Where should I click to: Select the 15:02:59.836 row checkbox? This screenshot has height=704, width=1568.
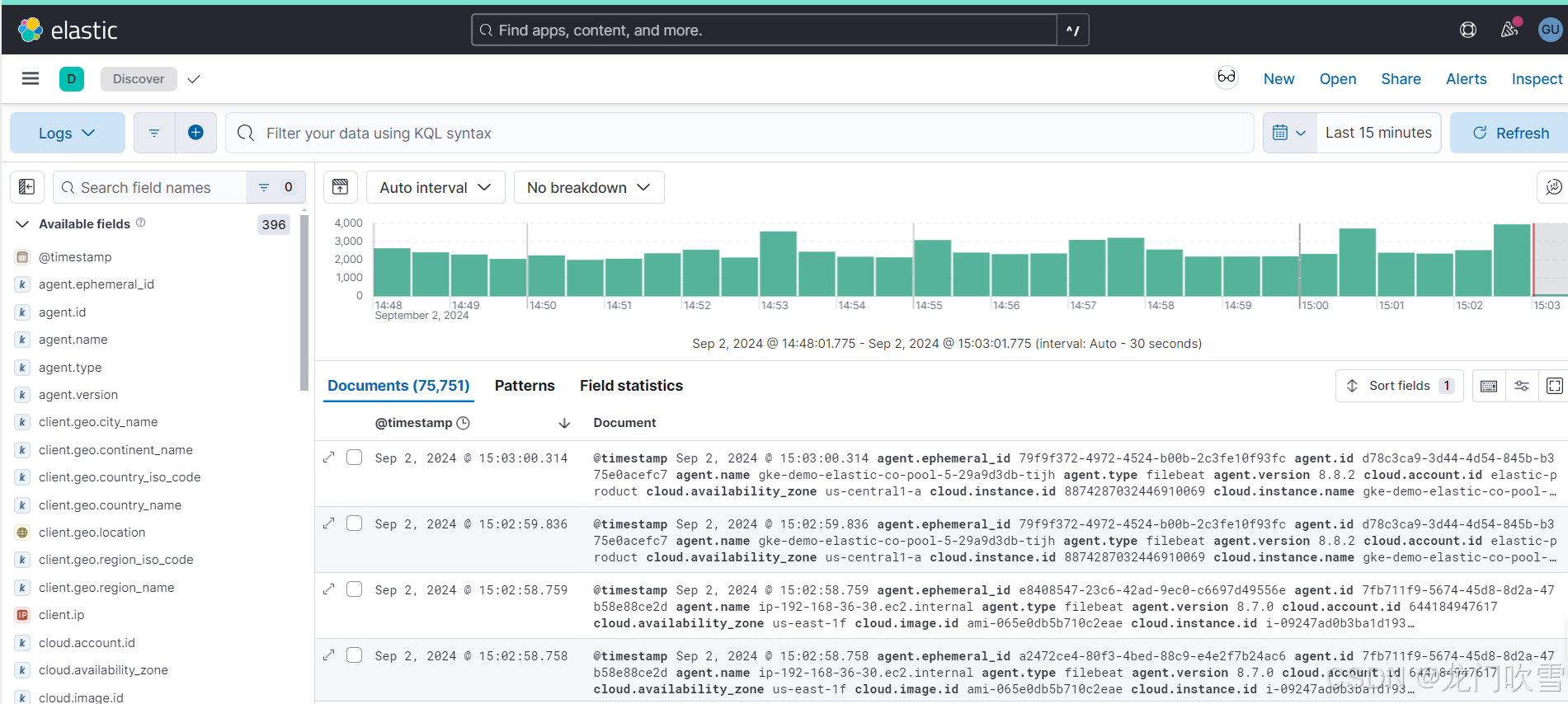click(355, 523)
